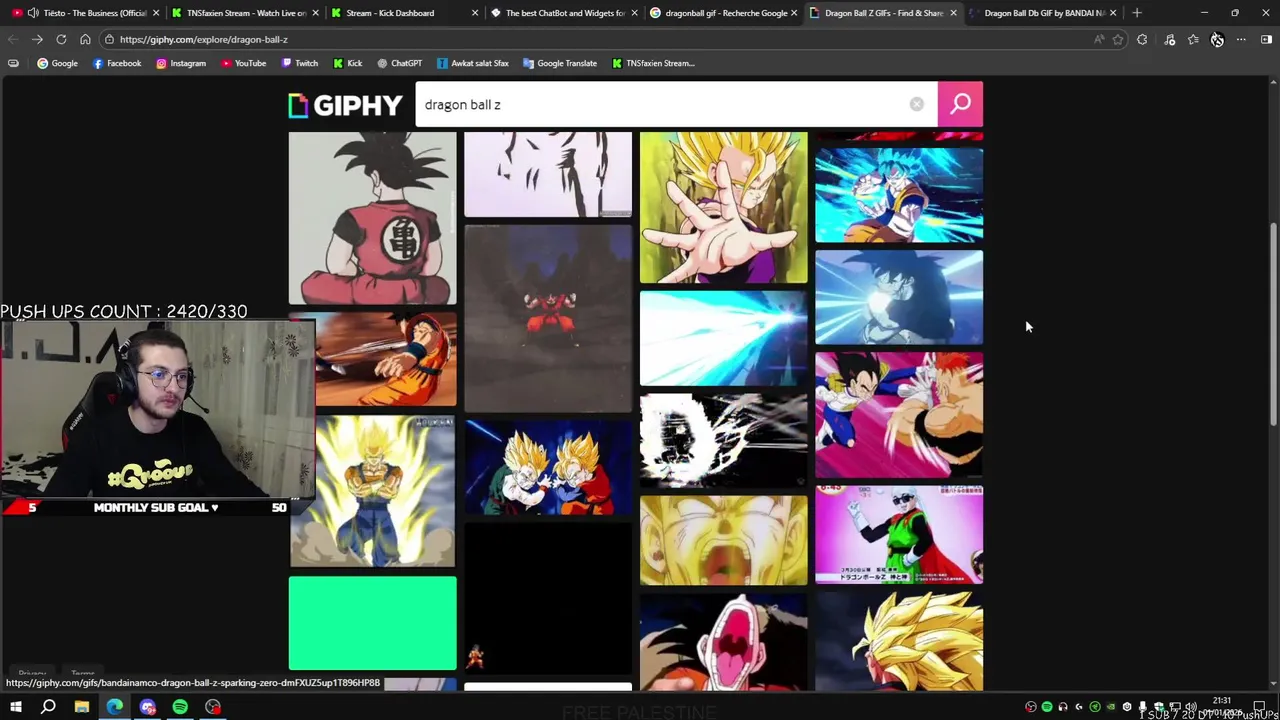The width and height of the screenshot is (1280, 720).
Task: Go forward with the browser forward arrow
Action: [x=37, y=39]
